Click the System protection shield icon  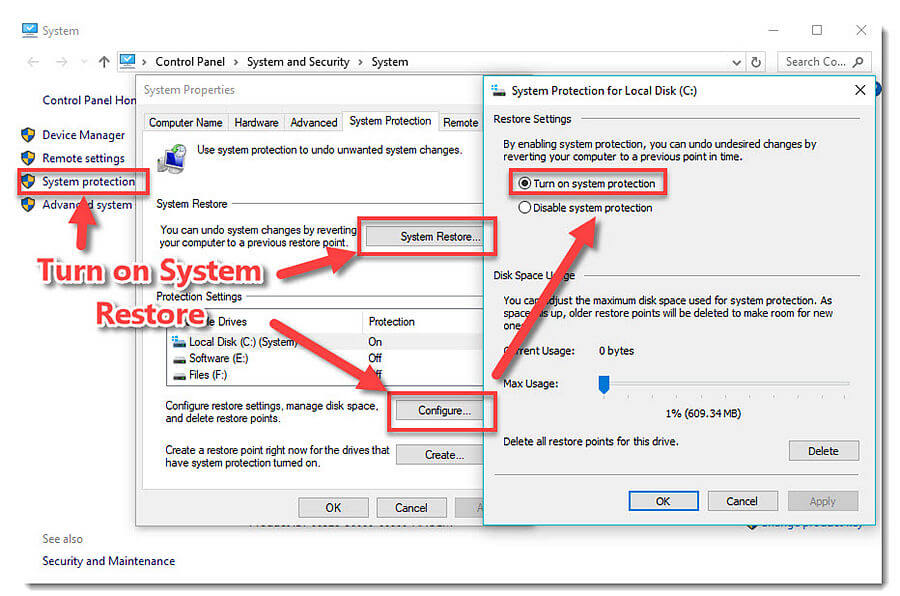pos(28,182)
